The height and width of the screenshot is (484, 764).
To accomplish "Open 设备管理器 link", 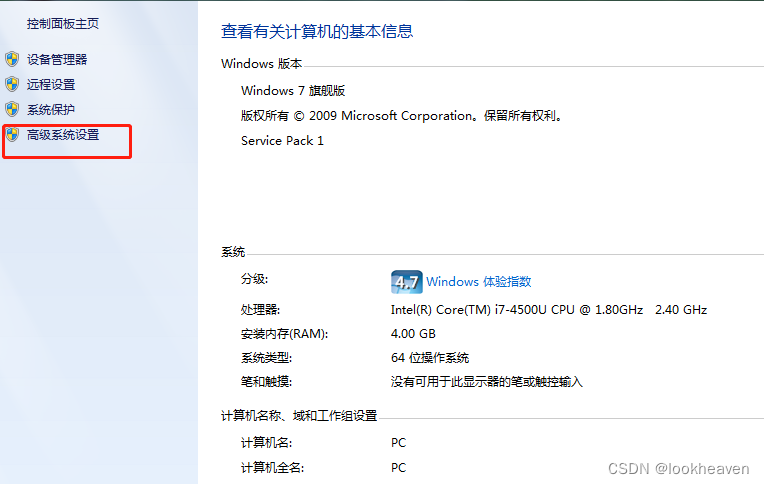I will click(57, 59).
